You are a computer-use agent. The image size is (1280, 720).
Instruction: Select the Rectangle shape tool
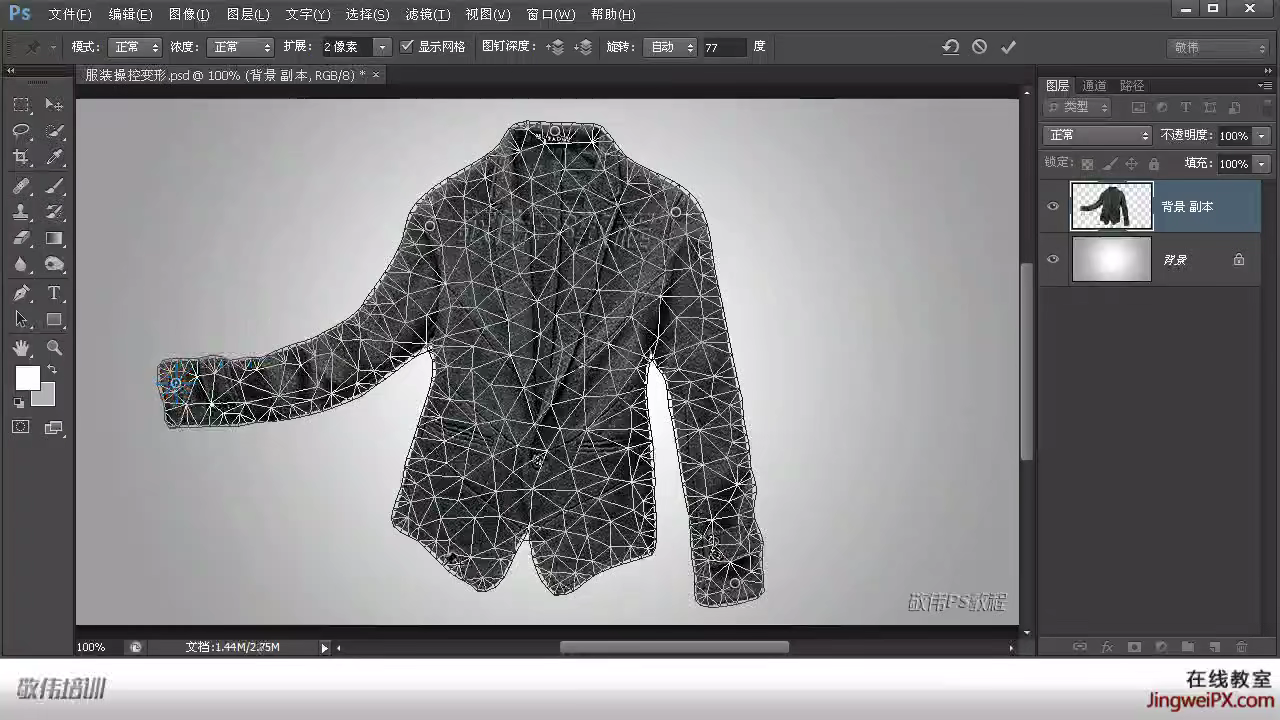coord(54,320)
